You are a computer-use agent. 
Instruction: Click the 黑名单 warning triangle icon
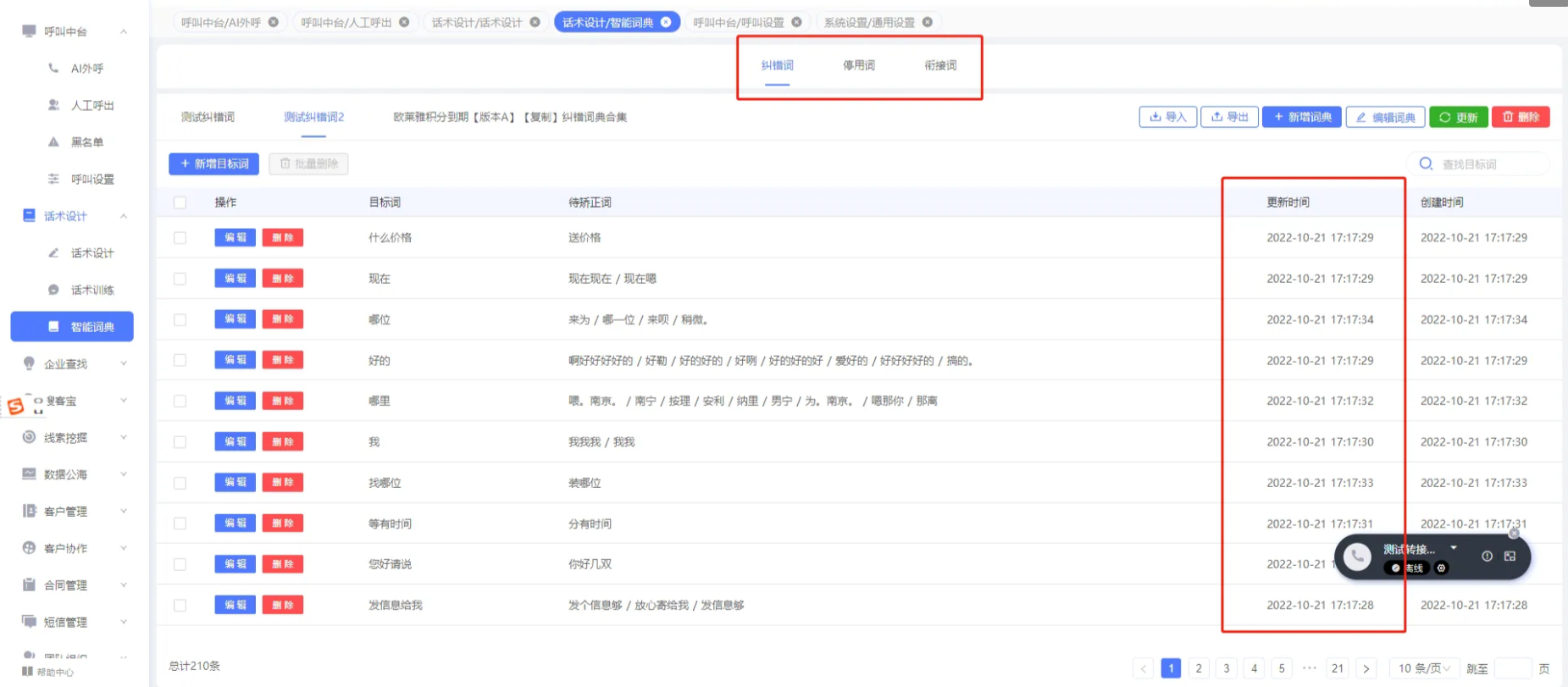[x=53, y=142]
